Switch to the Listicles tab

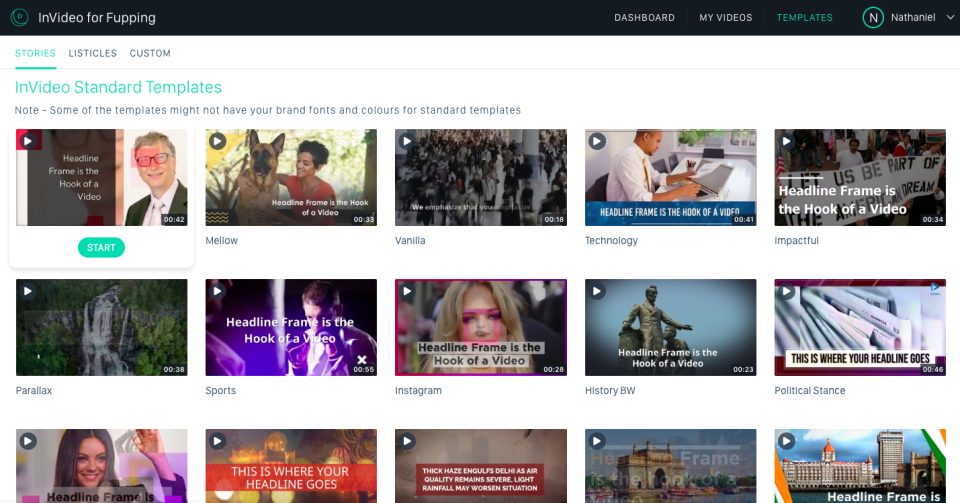(92, 53)
